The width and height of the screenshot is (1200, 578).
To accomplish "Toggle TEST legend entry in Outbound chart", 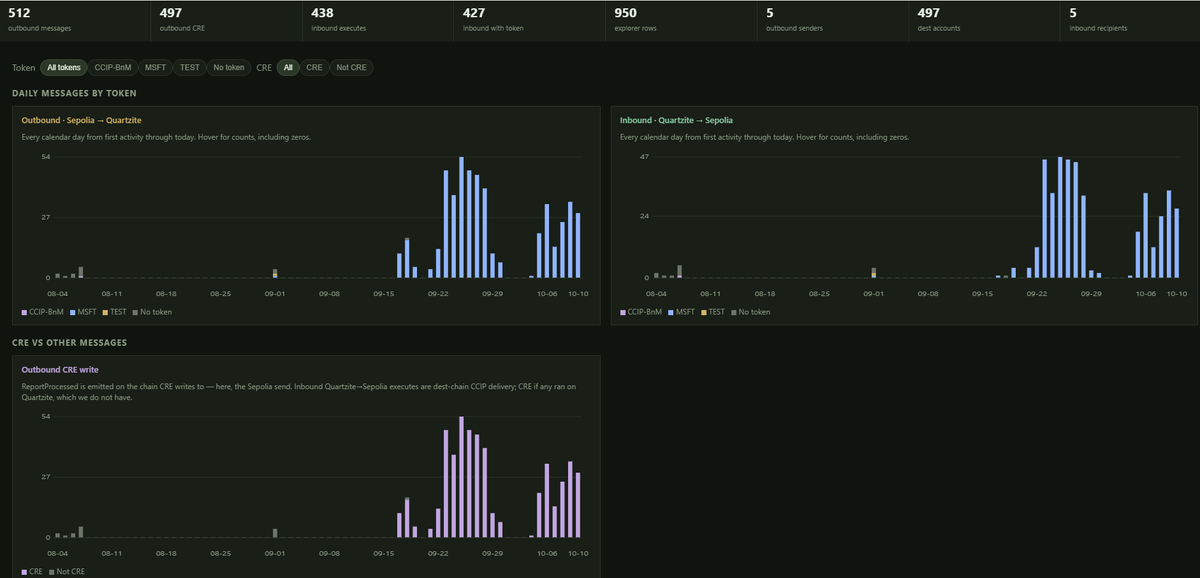I will point(114,312).
